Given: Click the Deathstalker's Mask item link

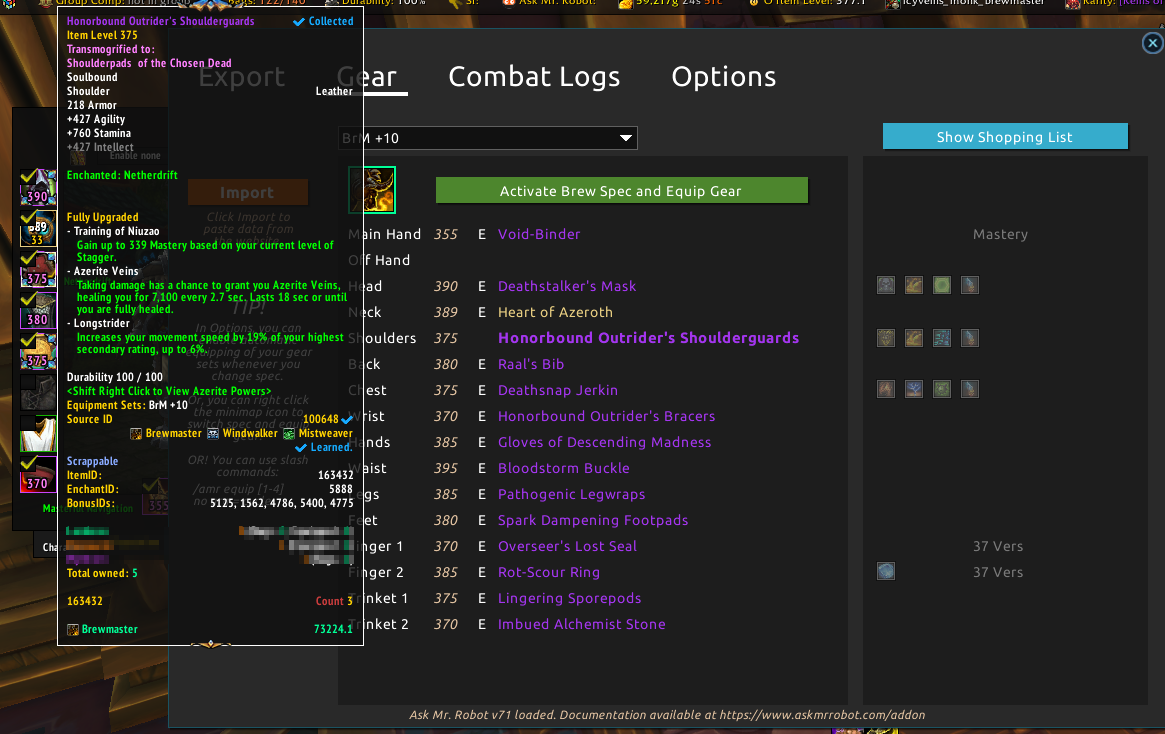Looking at the screenshot, I should (x=567, y=286).
